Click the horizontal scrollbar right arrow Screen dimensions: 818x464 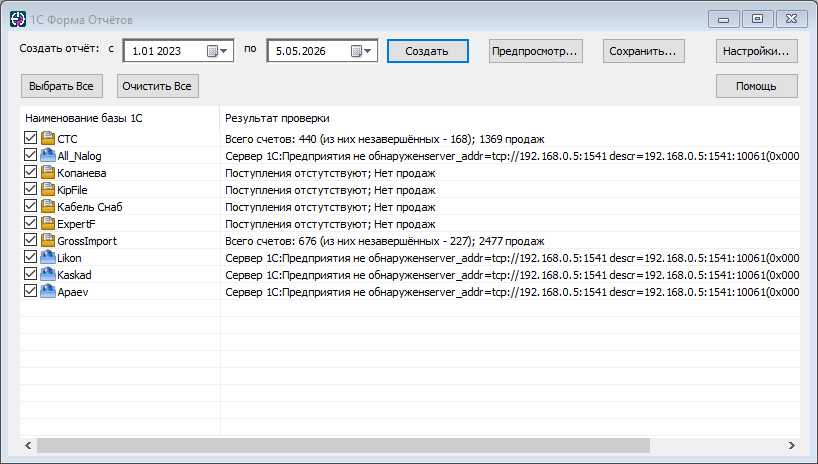[x=791, y=445]
